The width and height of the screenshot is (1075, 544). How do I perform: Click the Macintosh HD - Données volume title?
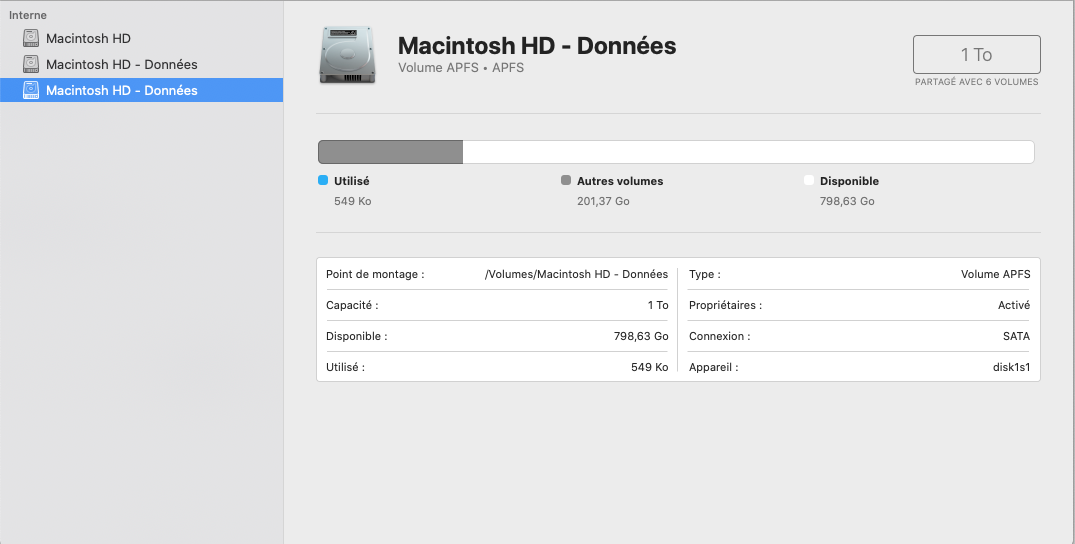pyautogui.click(x=537, y=46)
